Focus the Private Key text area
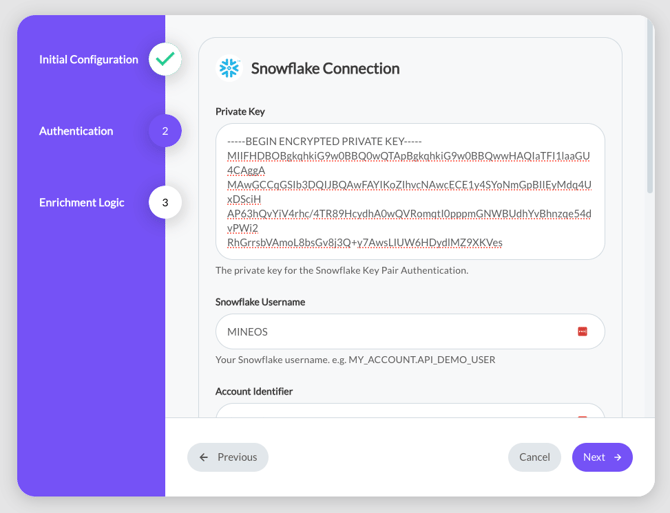 pyautogui.click(x=410, y=191)
